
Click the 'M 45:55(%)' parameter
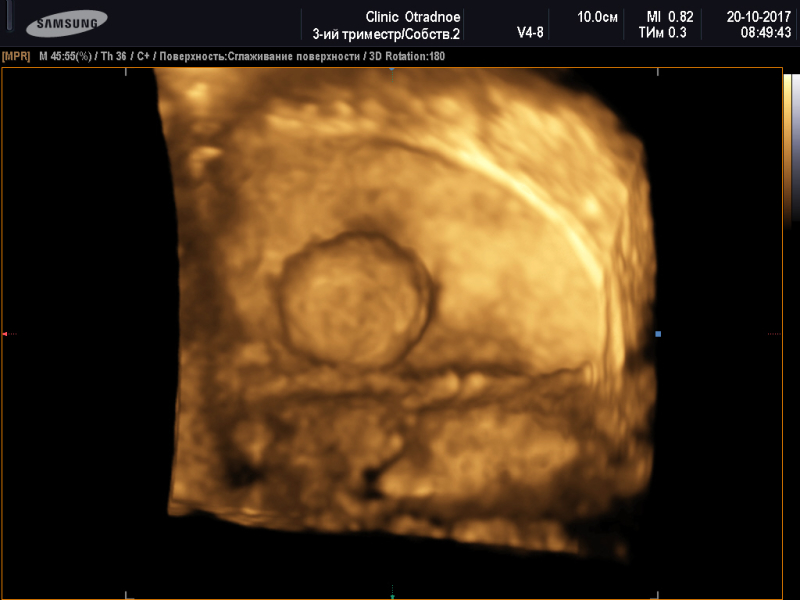65,56
